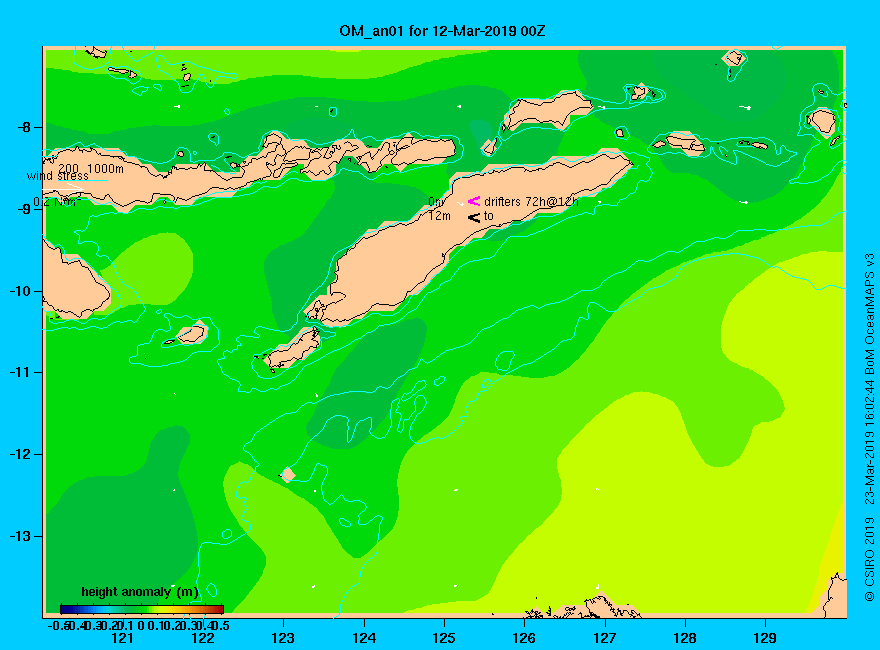Click the vertical 'CSIRO 2019' copyright text

(869, 560)
